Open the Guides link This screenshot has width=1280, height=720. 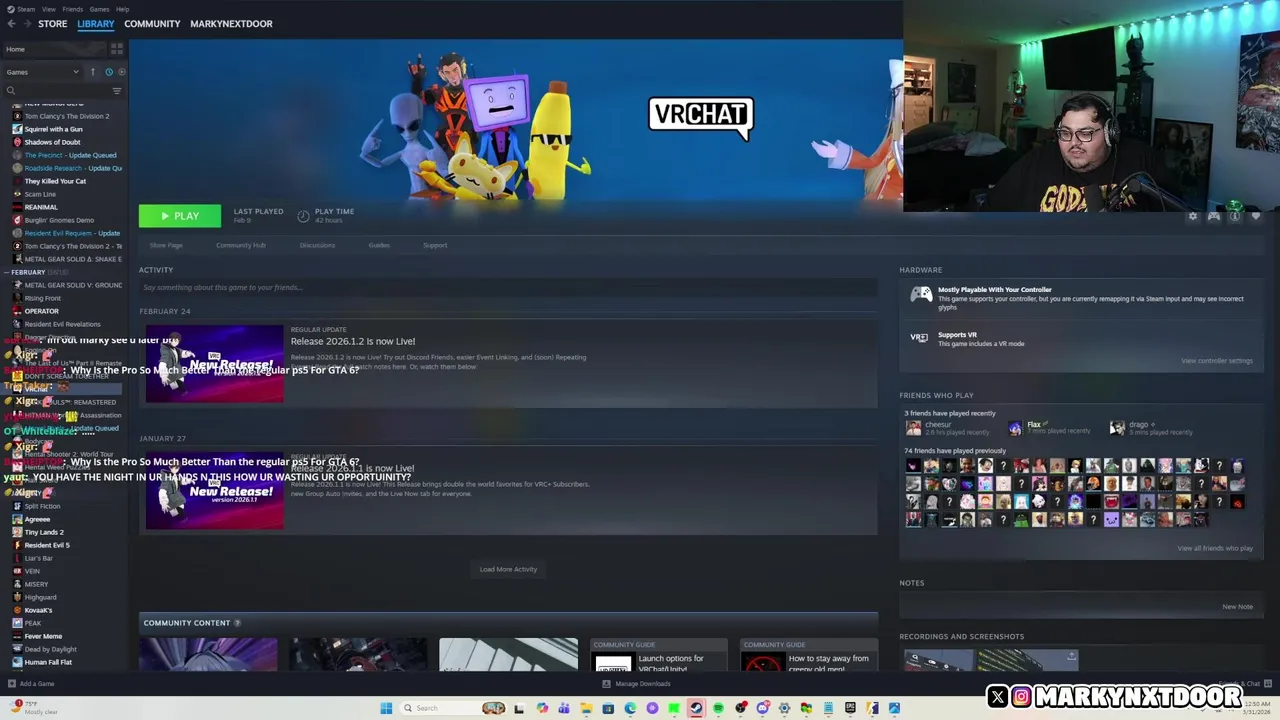[x=379, y=245]
